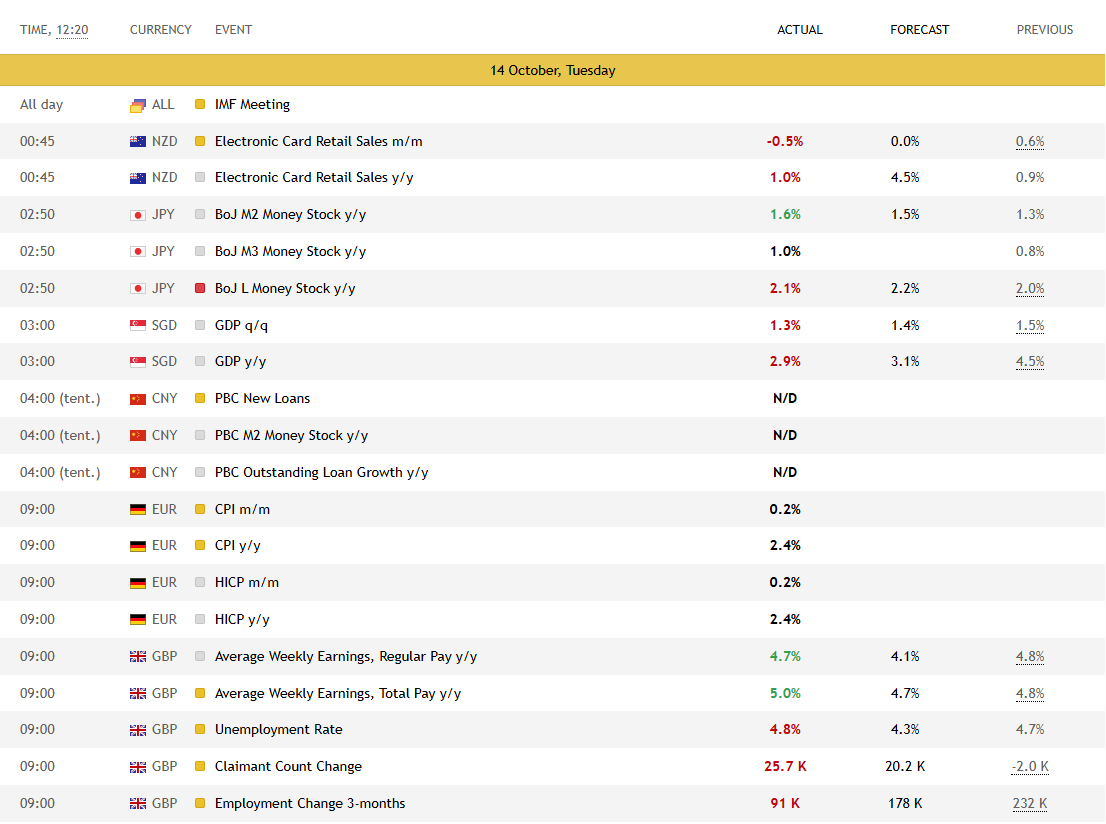Select the Average Weekly Earnings, Total Pay y/y event

tap(337, 694)
